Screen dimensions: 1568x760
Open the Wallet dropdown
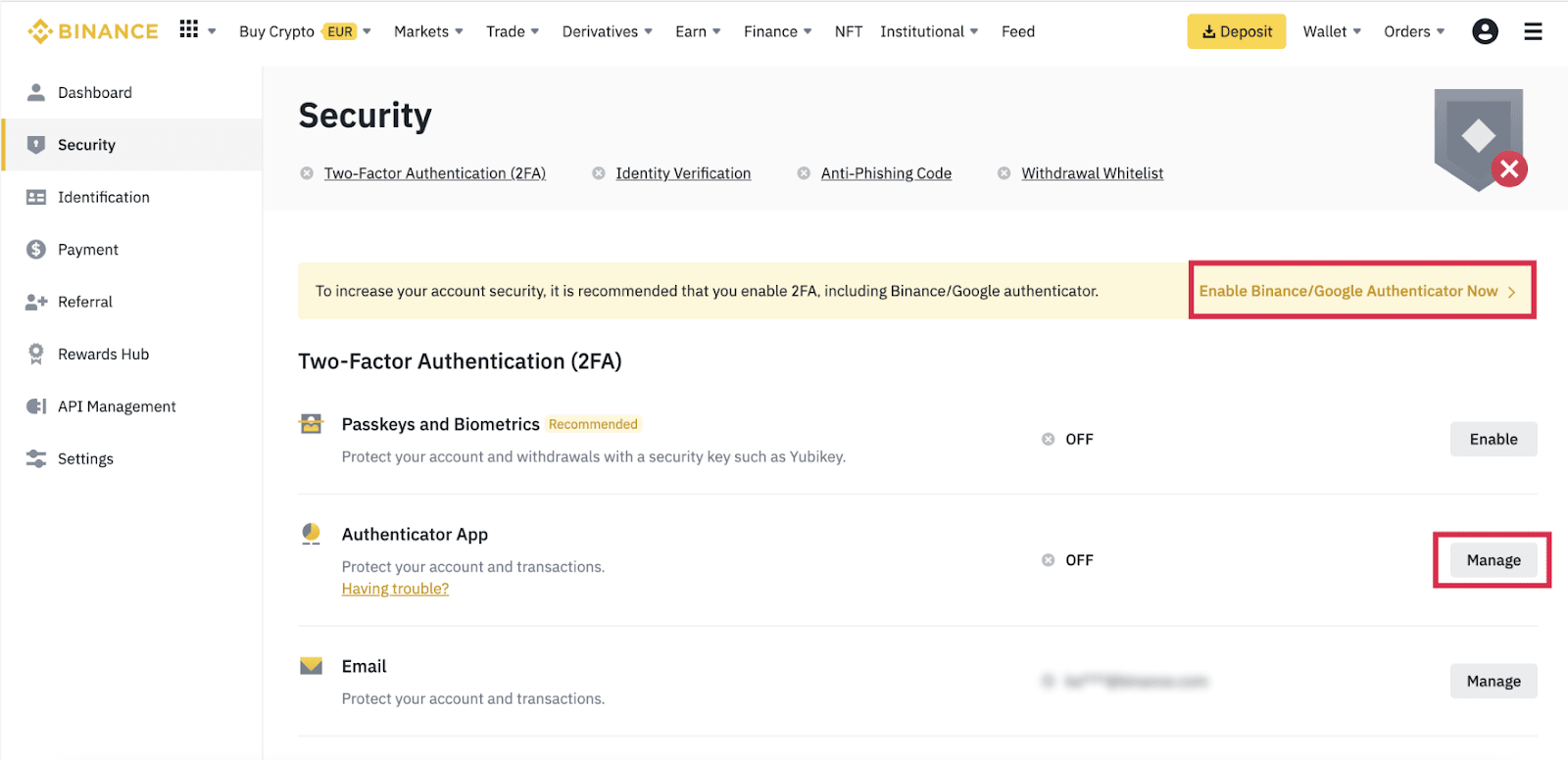click(x=1331, y=31)
